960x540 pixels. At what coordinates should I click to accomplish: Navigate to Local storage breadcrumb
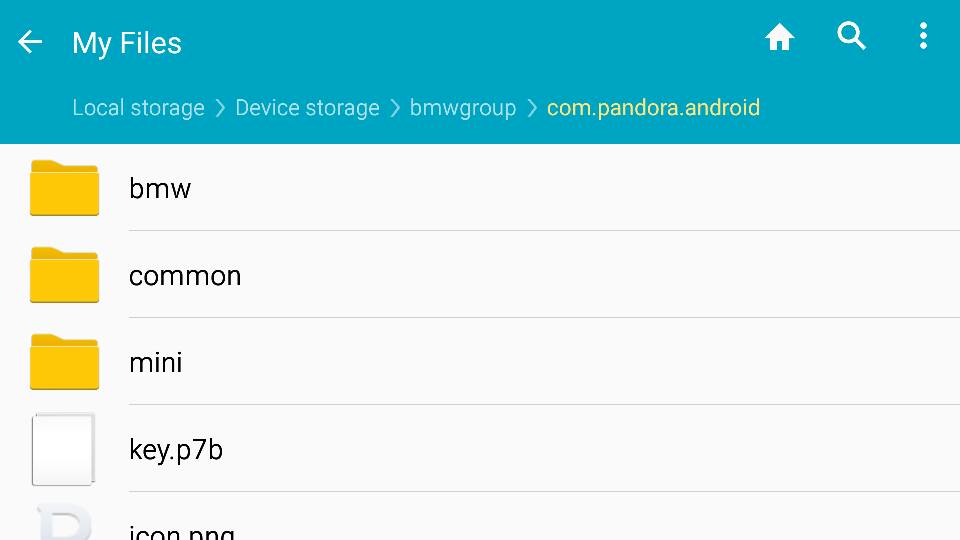pos(138,108)
